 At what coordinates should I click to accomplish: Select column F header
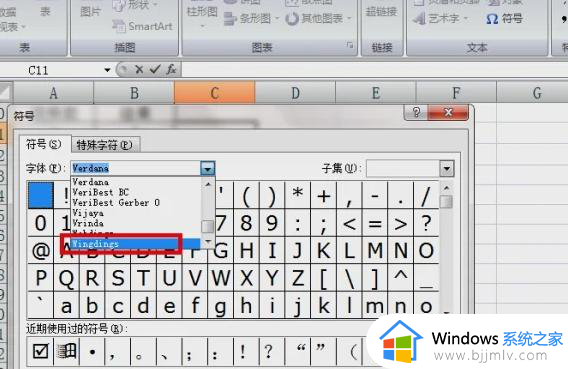(456, 93)
